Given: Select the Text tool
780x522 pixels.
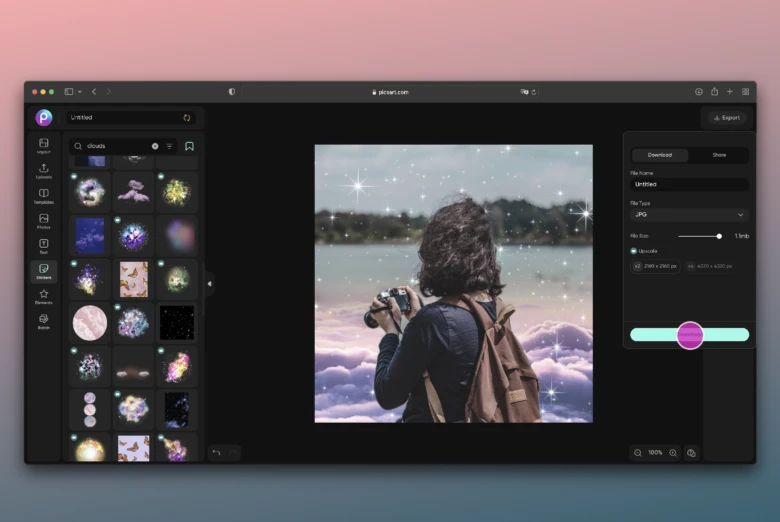Looking at the screenshot, I should (x=43, y=246).
